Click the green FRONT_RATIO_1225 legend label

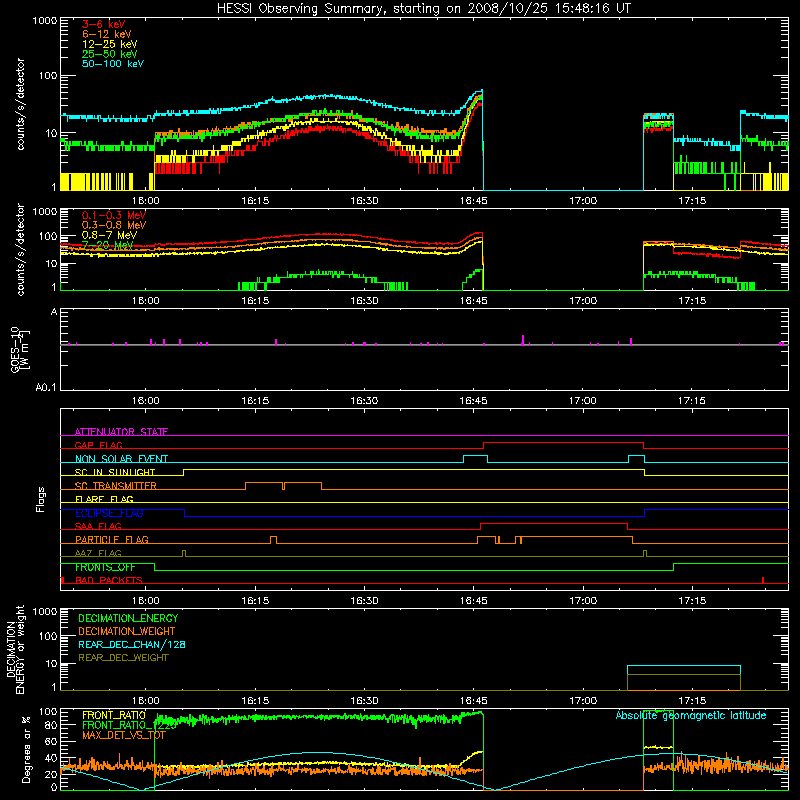coord(130,725)
